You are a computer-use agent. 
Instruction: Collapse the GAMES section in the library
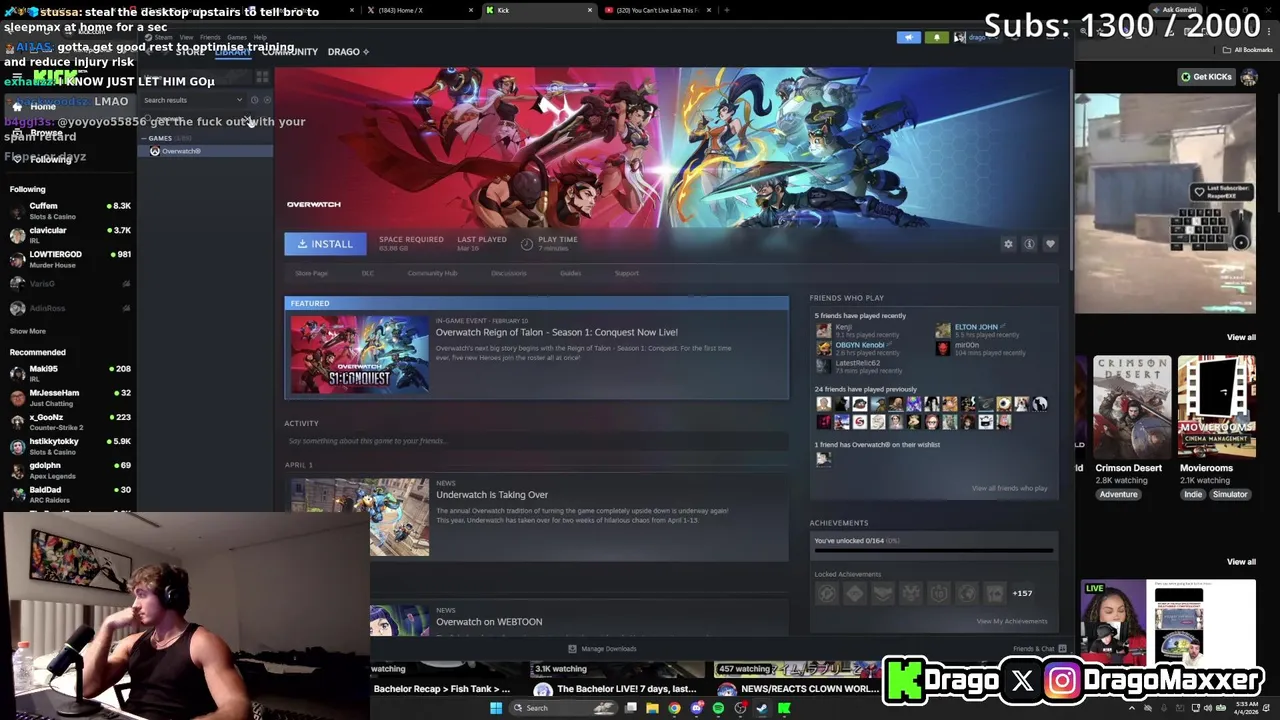pyautogui.click(x=144, y=138)
